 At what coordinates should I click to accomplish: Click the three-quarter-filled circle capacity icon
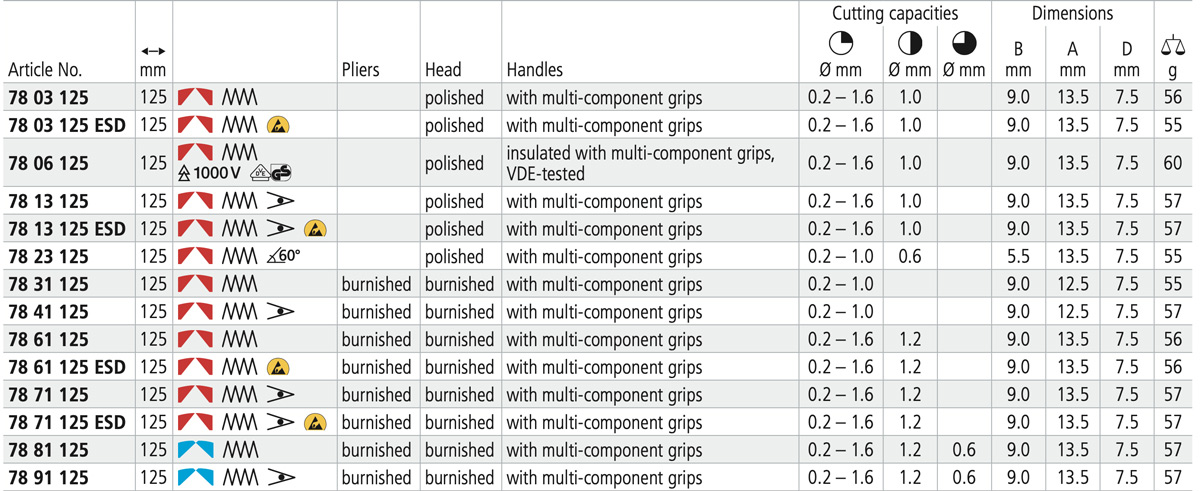click(964, 45)
